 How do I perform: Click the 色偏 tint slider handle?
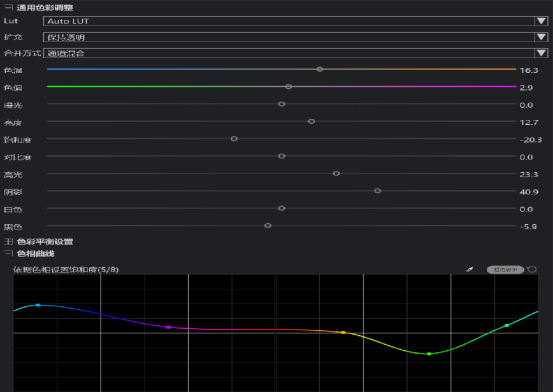click(x=288, y=86)
